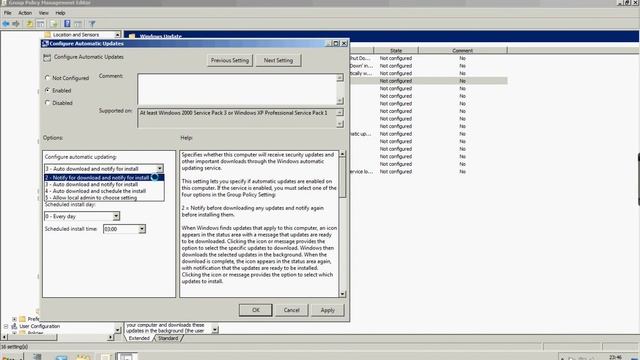This screenshot has height=360, width=640.
Task: Click the Comment column header
Action: 462,51
